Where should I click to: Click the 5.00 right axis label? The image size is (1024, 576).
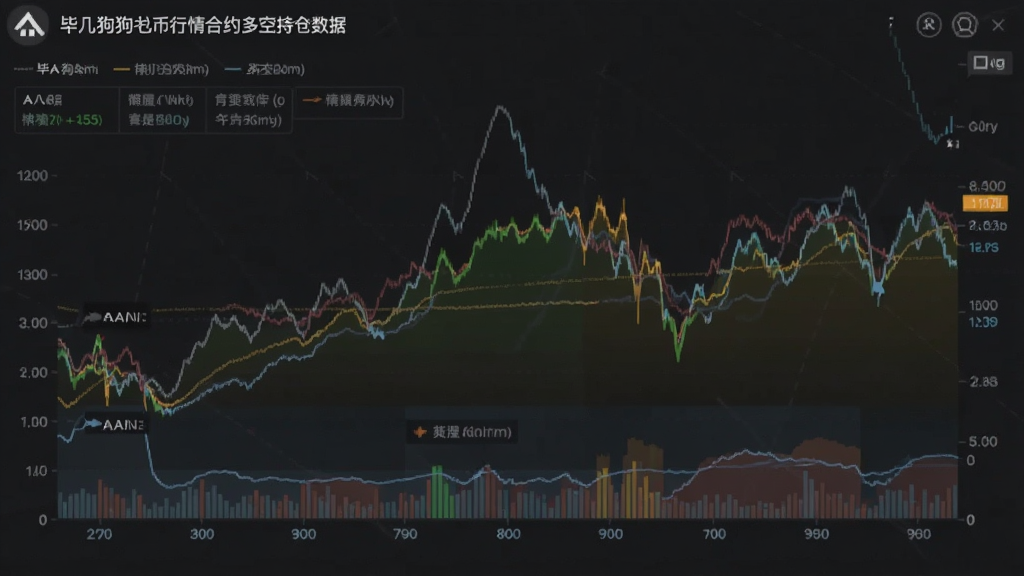click(983, 442)
